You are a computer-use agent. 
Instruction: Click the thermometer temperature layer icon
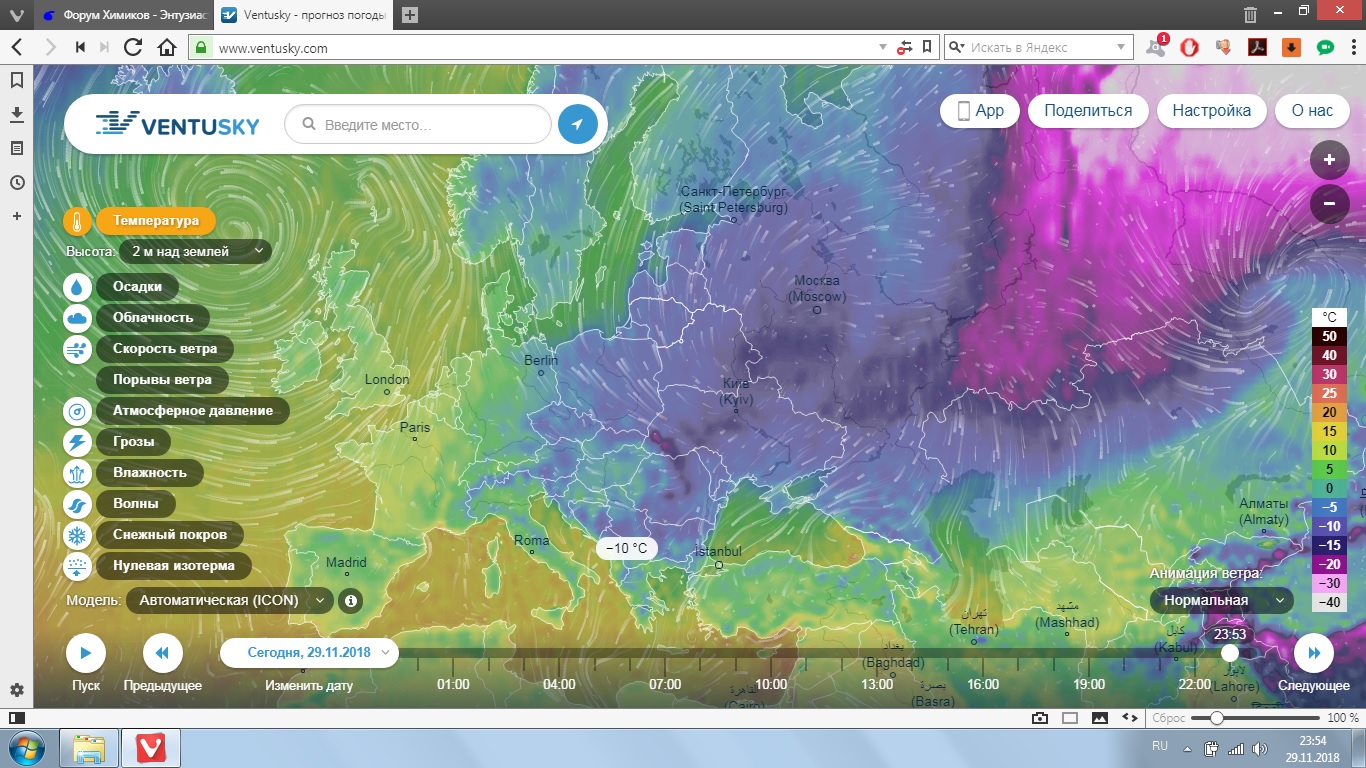(x=77, y=221)
